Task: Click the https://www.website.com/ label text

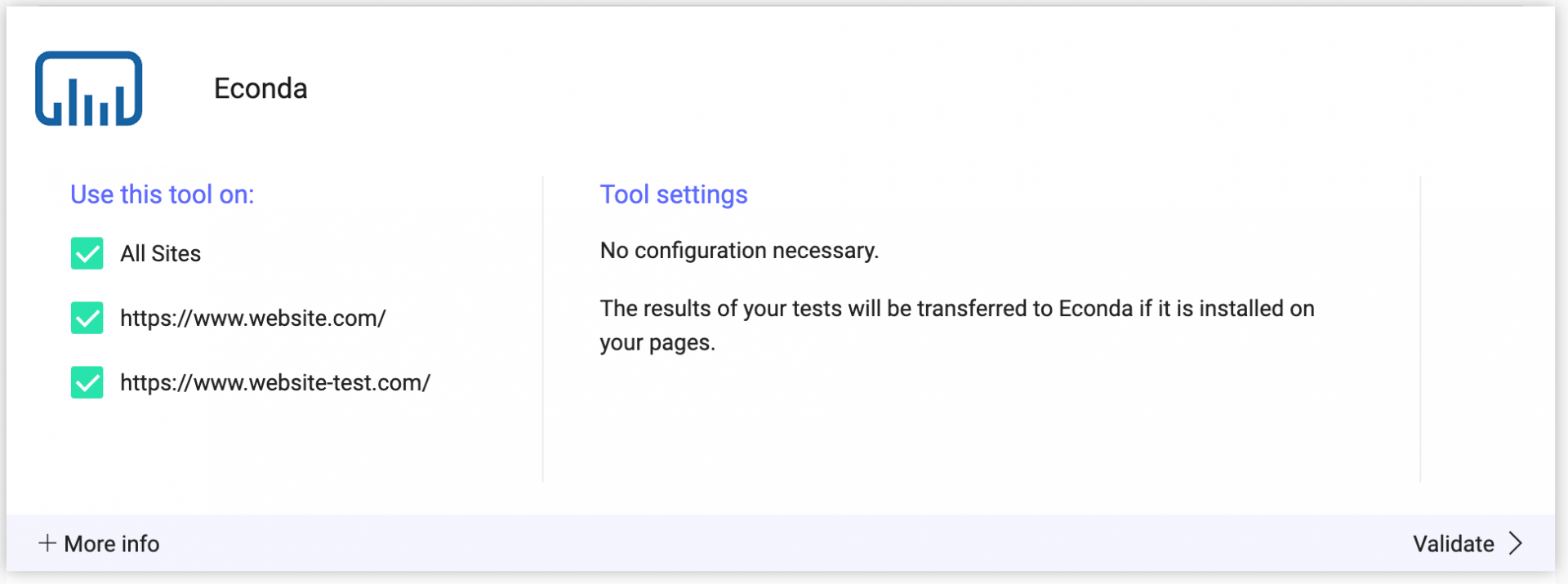Action: pyautogui.click(x=253, y=318)
